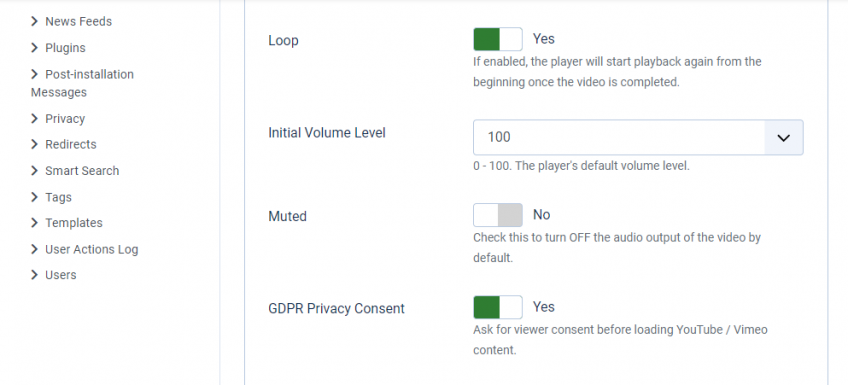Expand the Smart Search chevron

coord(35,171)
